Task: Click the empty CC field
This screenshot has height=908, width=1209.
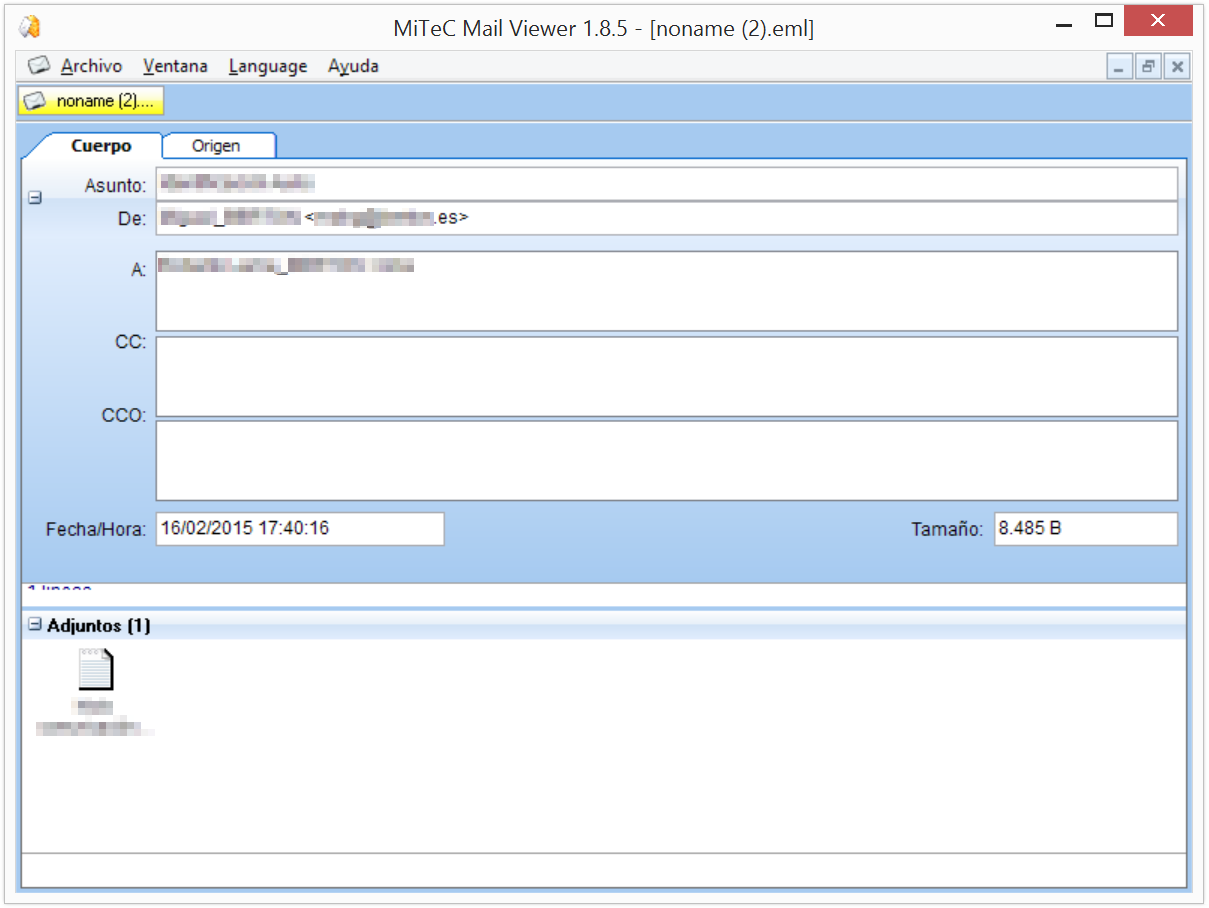Action: 667,376
